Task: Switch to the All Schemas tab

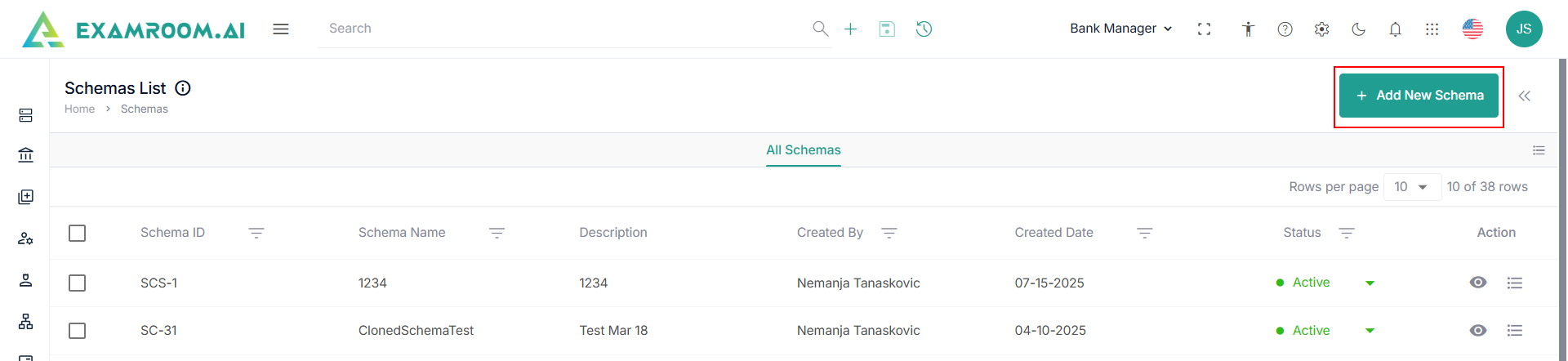Action: [x=803, y=150]
